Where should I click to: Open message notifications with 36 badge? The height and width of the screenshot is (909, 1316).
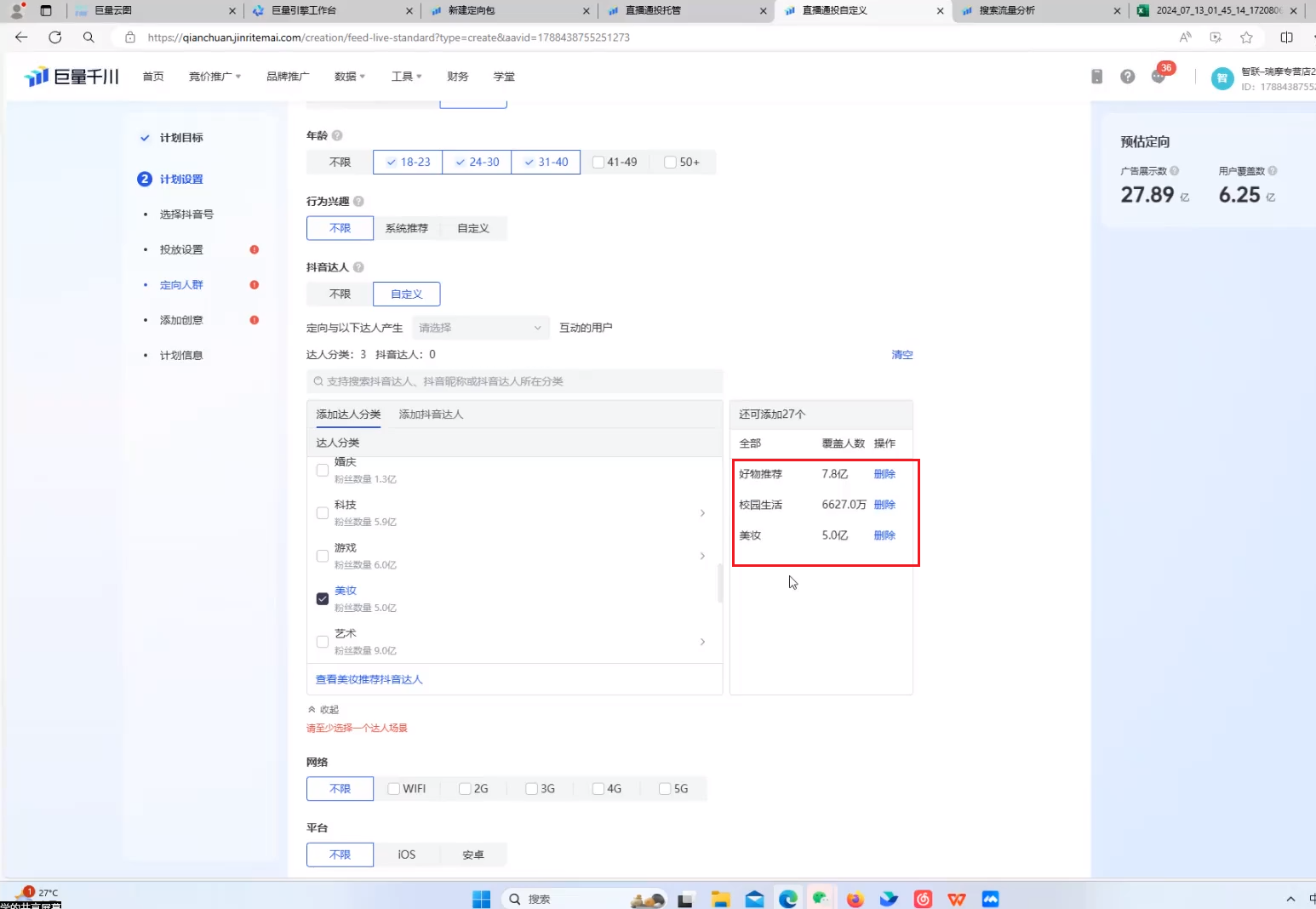[1159, 76]
